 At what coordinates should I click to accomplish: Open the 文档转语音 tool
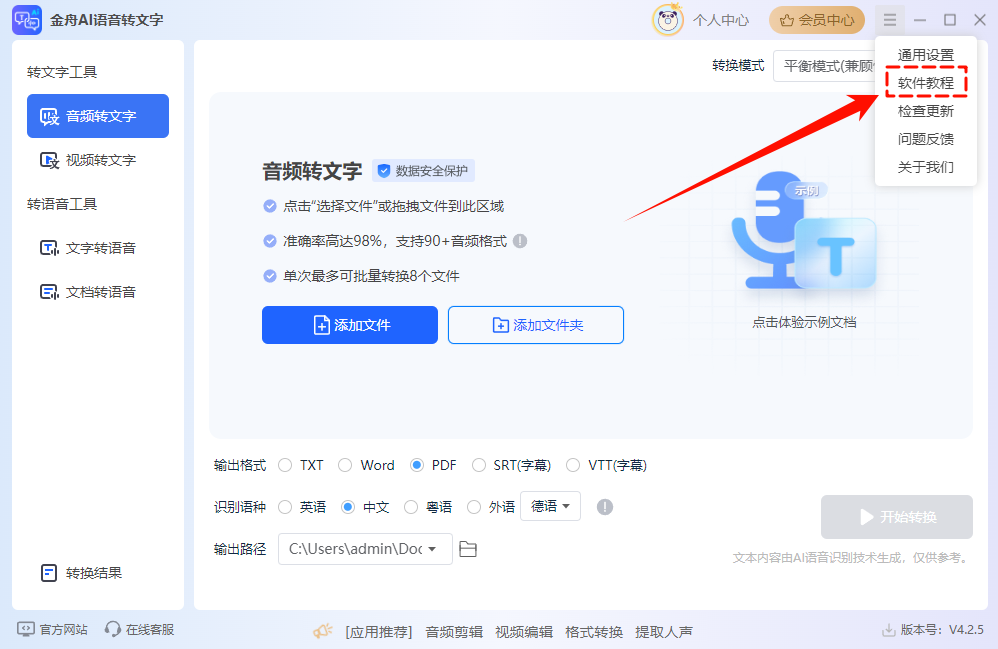coord(97,291)
